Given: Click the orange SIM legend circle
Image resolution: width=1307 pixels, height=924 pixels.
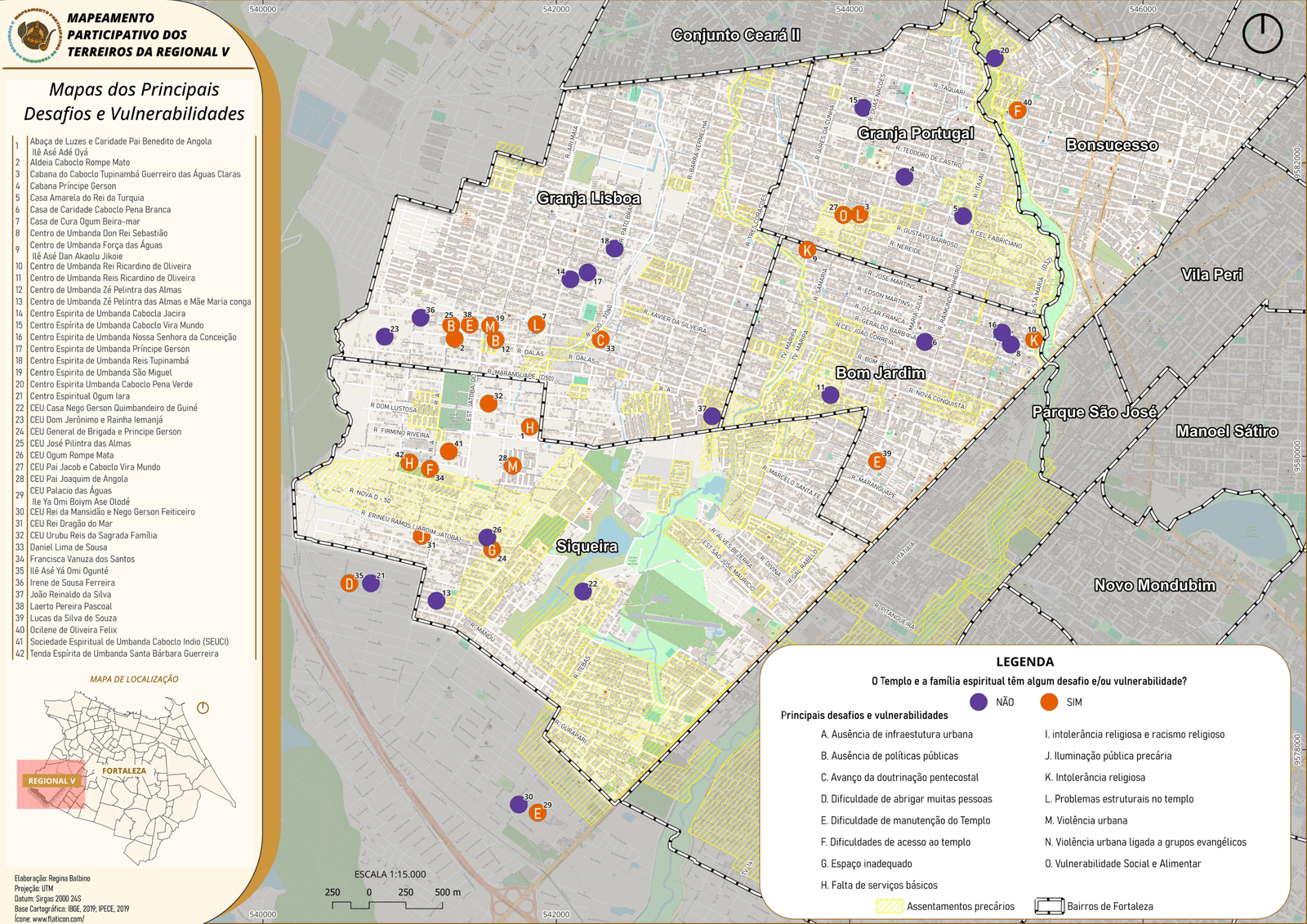Looking at the screenshot, I should click(1049, 702).
